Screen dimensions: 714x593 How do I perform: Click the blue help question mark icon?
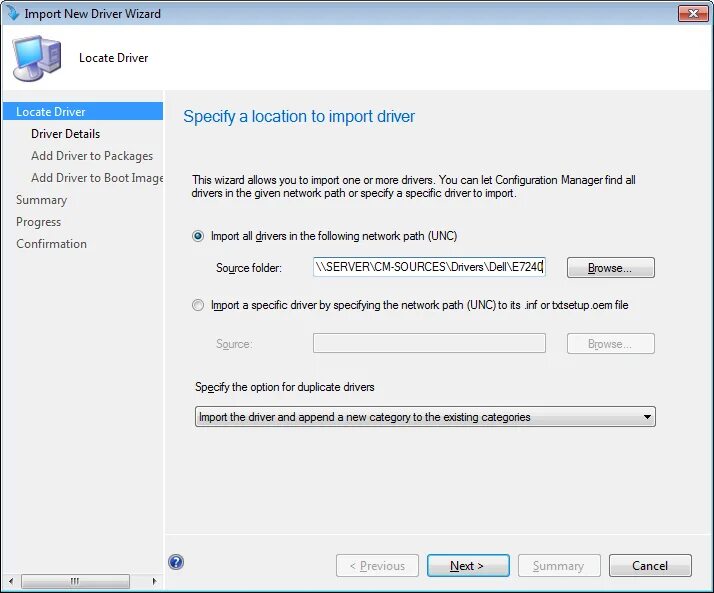tap(176, 562)
